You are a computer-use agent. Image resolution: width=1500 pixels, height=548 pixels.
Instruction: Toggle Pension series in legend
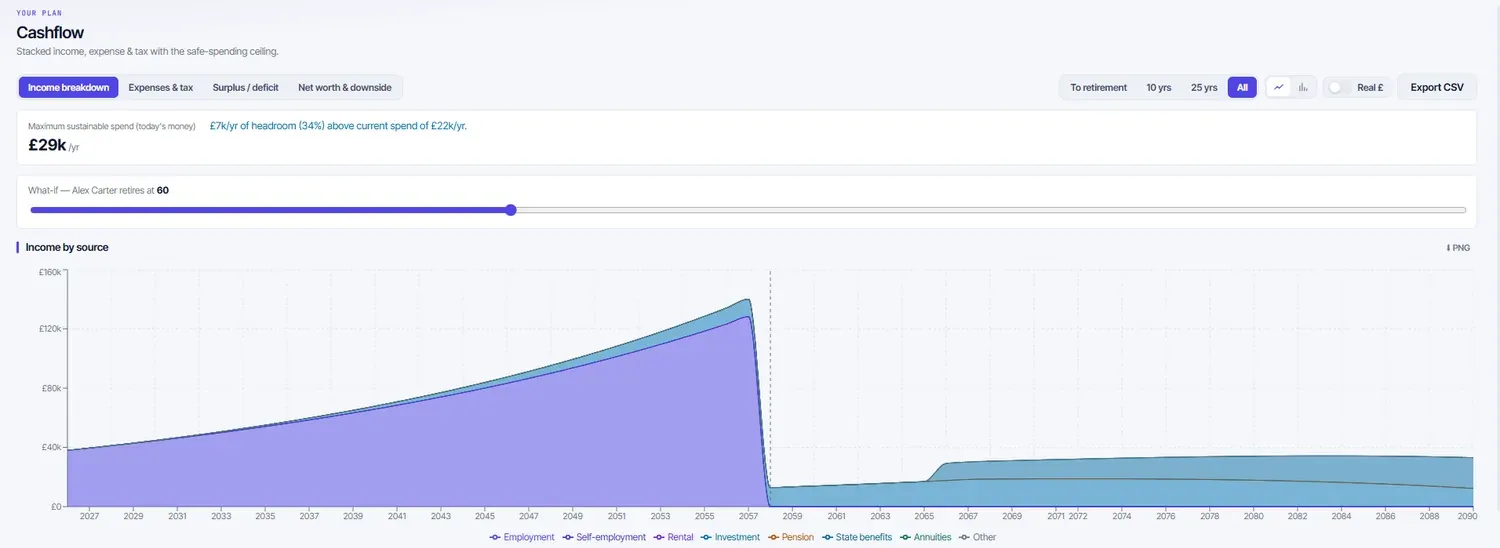click(x=791, y=537)
